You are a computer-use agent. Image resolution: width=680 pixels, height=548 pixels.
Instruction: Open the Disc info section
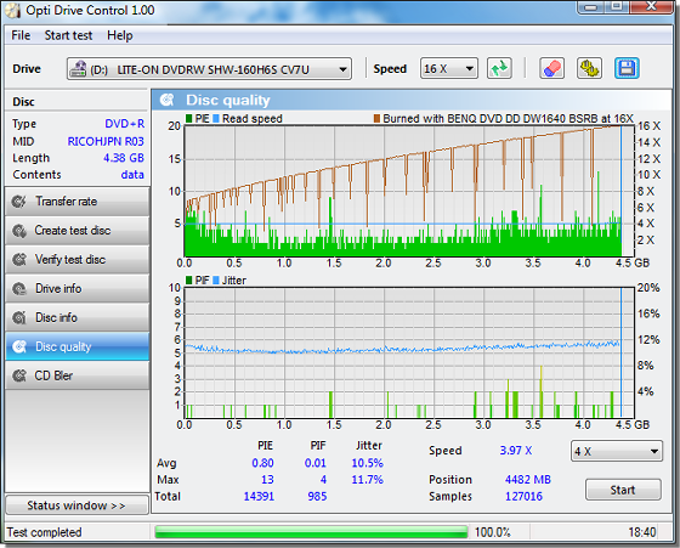(77, 318)
